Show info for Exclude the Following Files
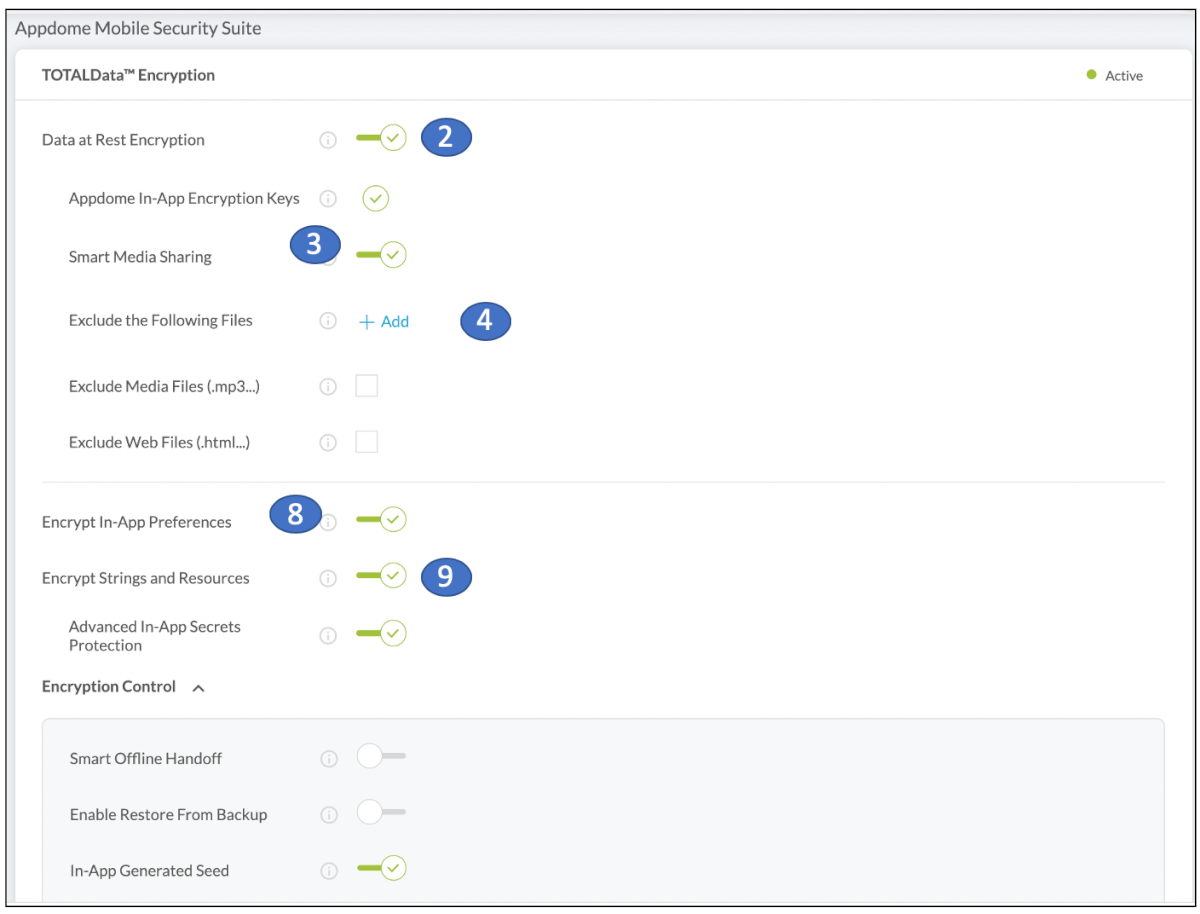This screenshot has width=1200, height=914. [x=328, y=321]
